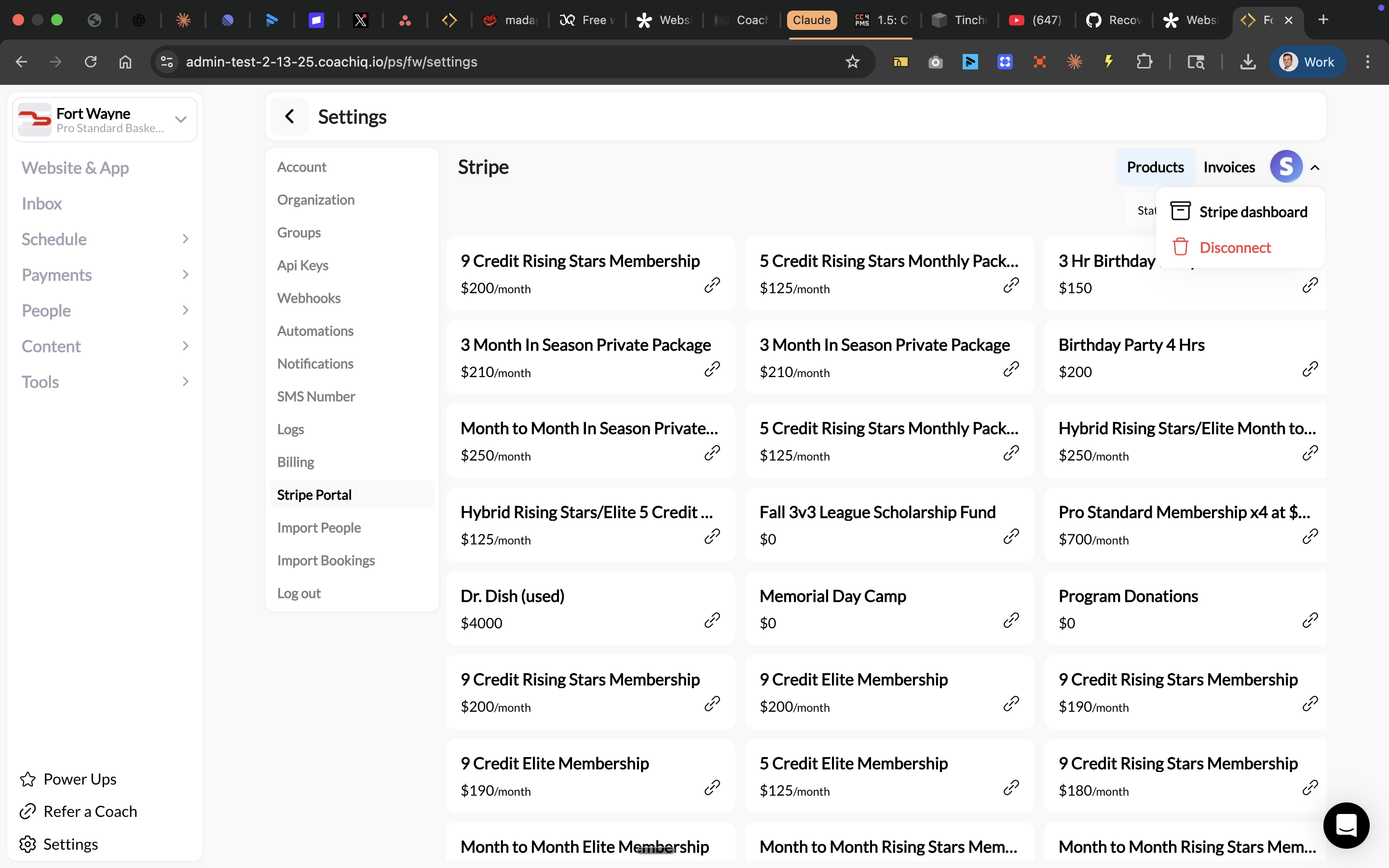Open the Import Bookings page
The image size is (1389, 868).
[326, 560]
